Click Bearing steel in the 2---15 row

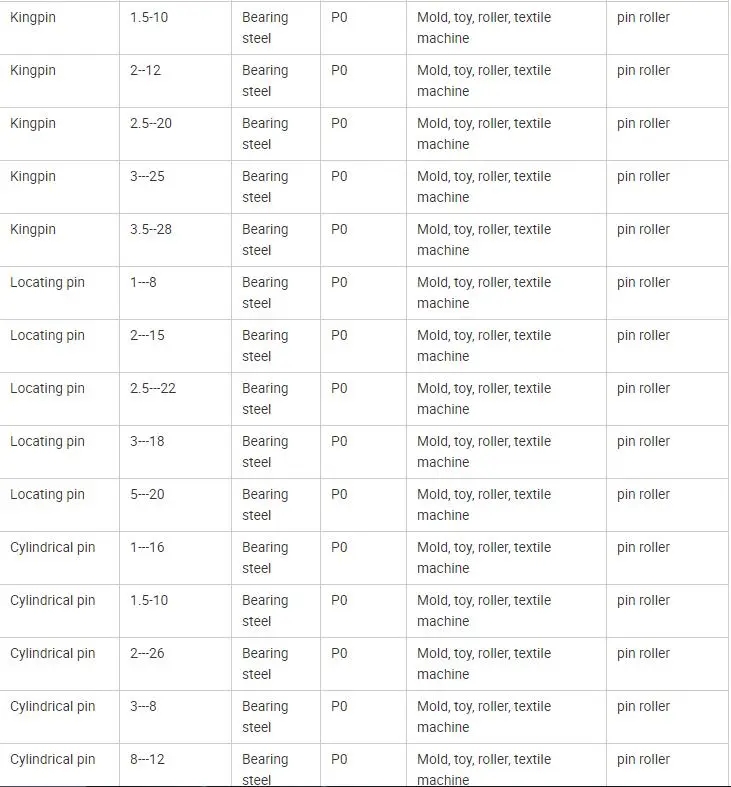pos(265,346)
